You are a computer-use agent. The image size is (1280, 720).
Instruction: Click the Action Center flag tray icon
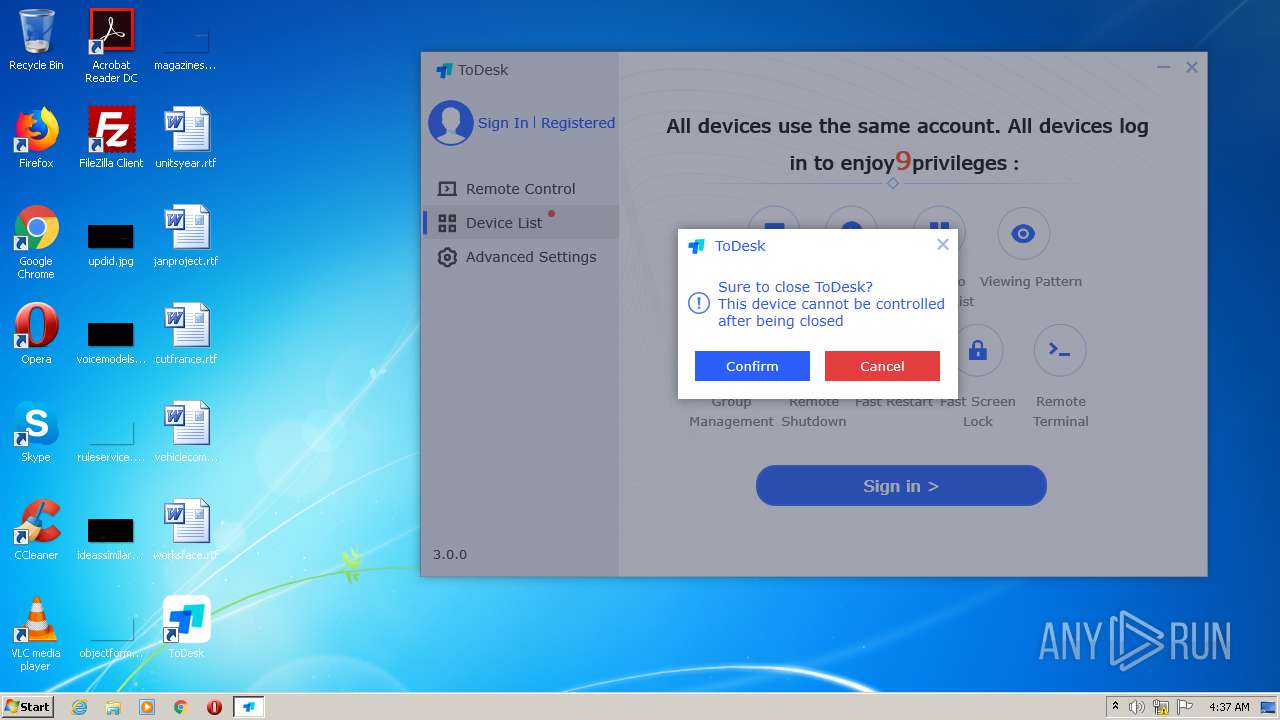[x=1184, y=707]
